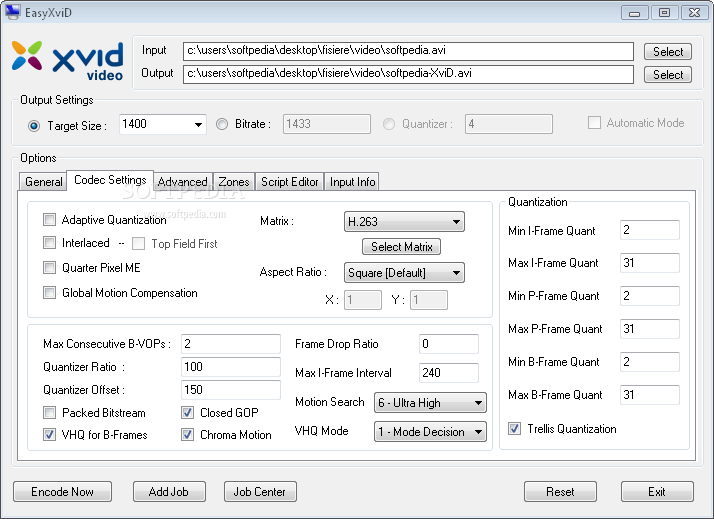
Task: Switch to the Zones tab
Action: 234,182
